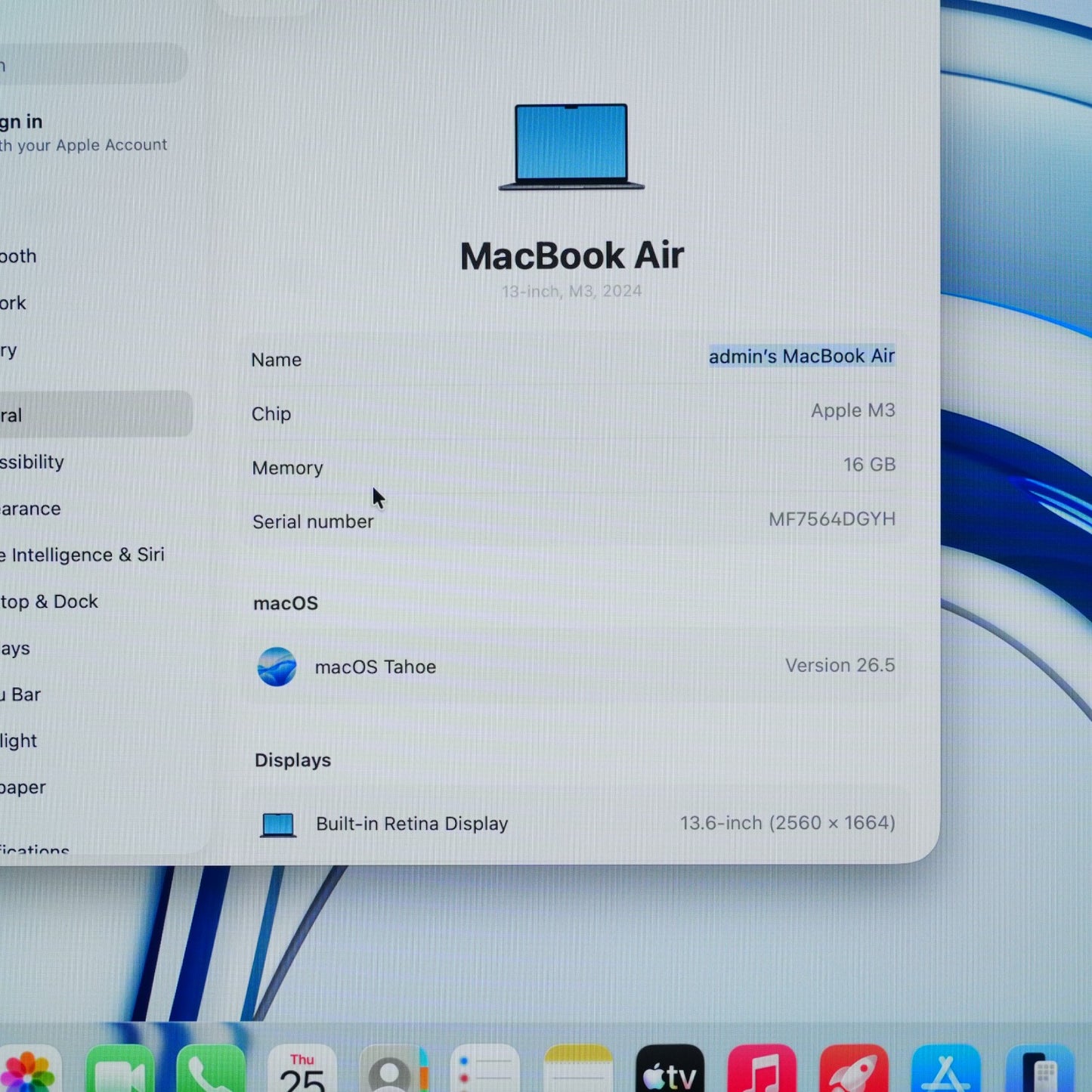Click serial number value MF7564DGYH
1092x1092 pixels.
click(832, 519)
